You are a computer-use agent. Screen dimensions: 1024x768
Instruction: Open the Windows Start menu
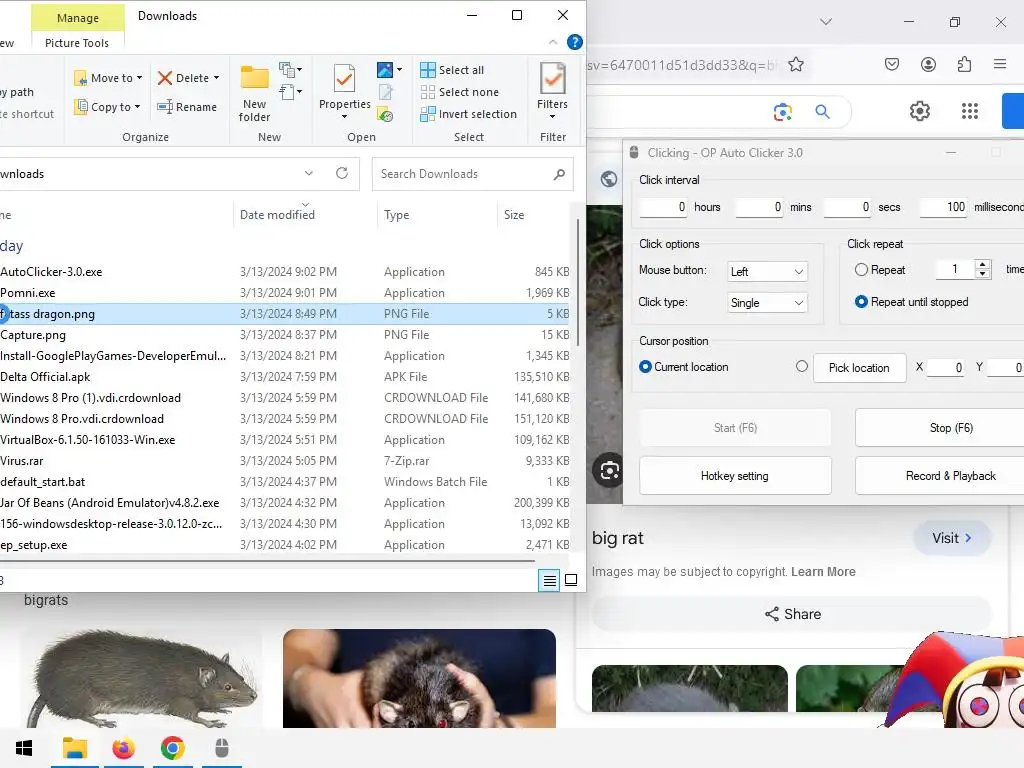tap(24, 748)
